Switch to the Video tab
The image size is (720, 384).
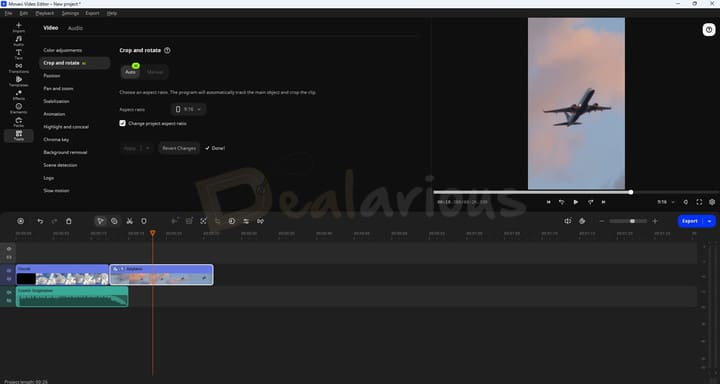click(x=51, y=28)
